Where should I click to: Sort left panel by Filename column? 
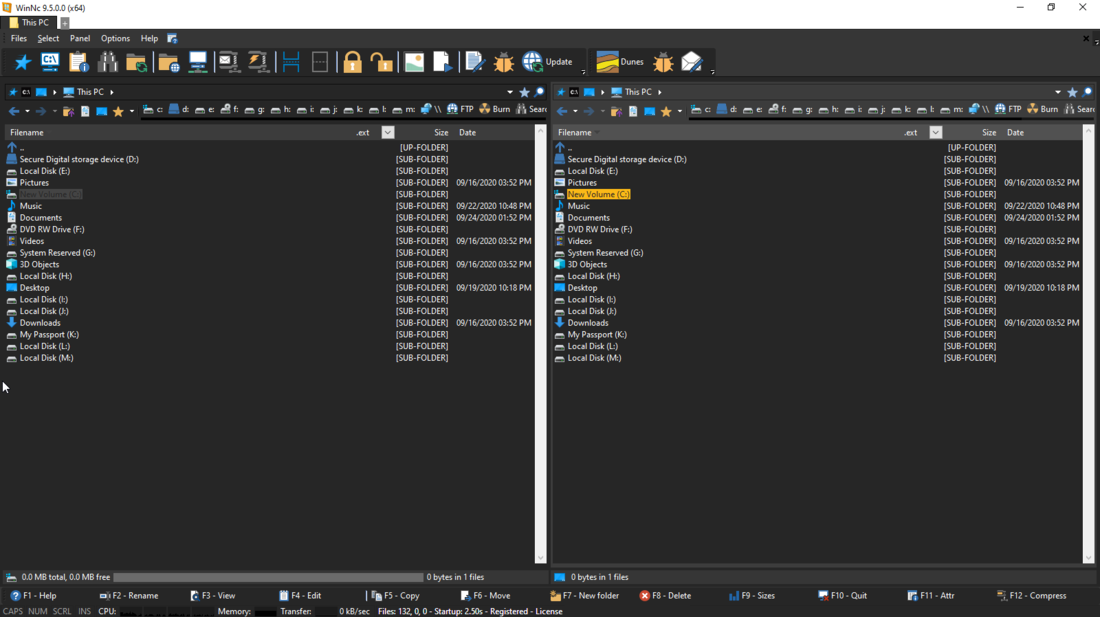[x=27, y=133]
